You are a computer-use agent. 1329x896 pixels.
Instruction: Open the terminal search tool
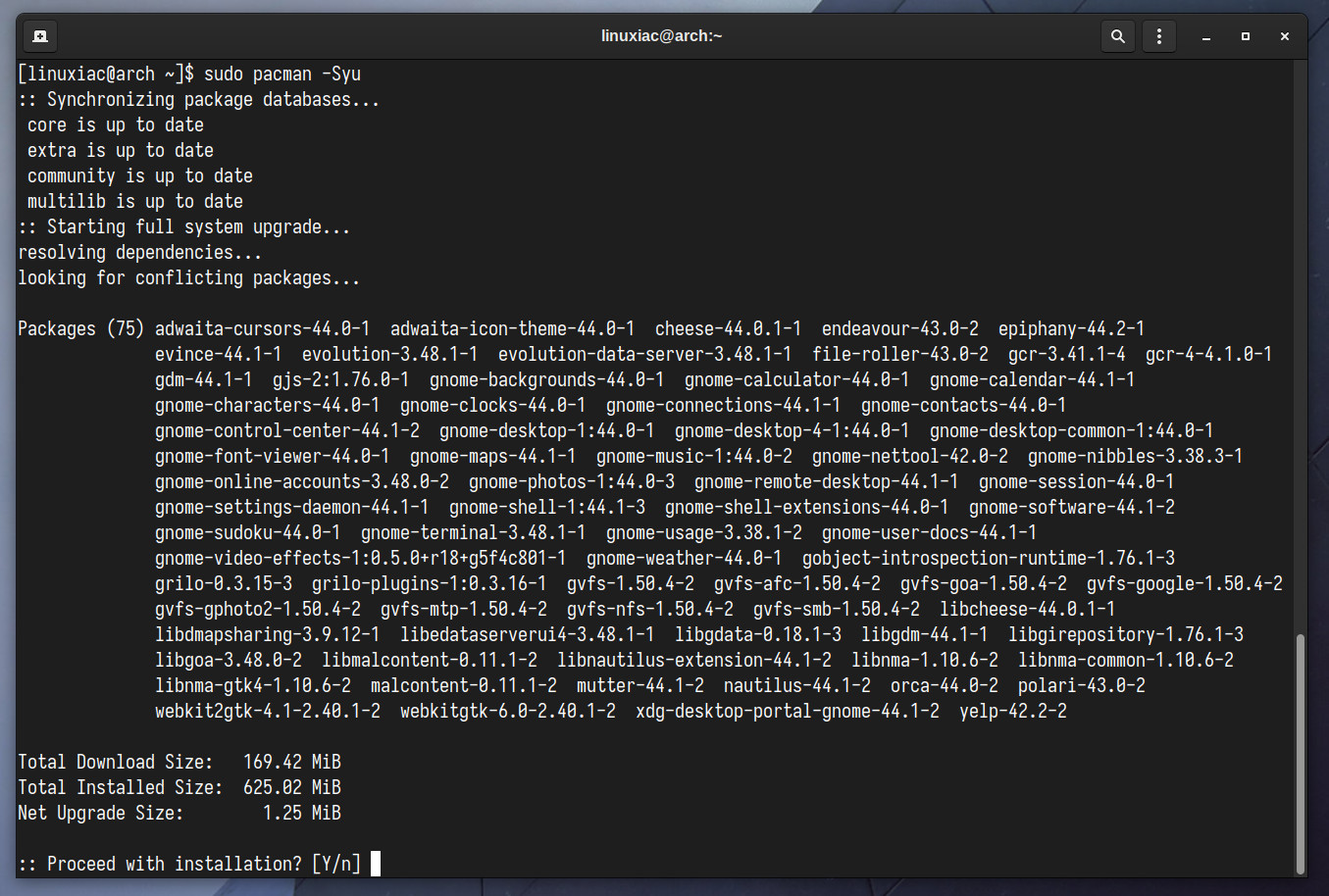click(x=1117, y=36)
